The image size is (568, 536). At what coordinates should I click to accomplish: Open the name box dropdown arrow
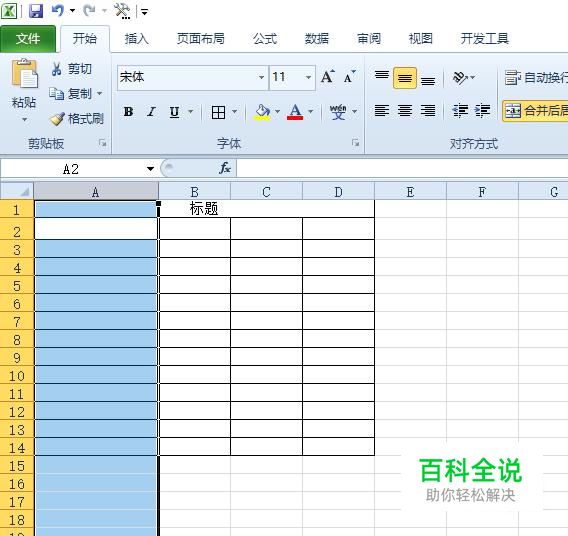150,169
